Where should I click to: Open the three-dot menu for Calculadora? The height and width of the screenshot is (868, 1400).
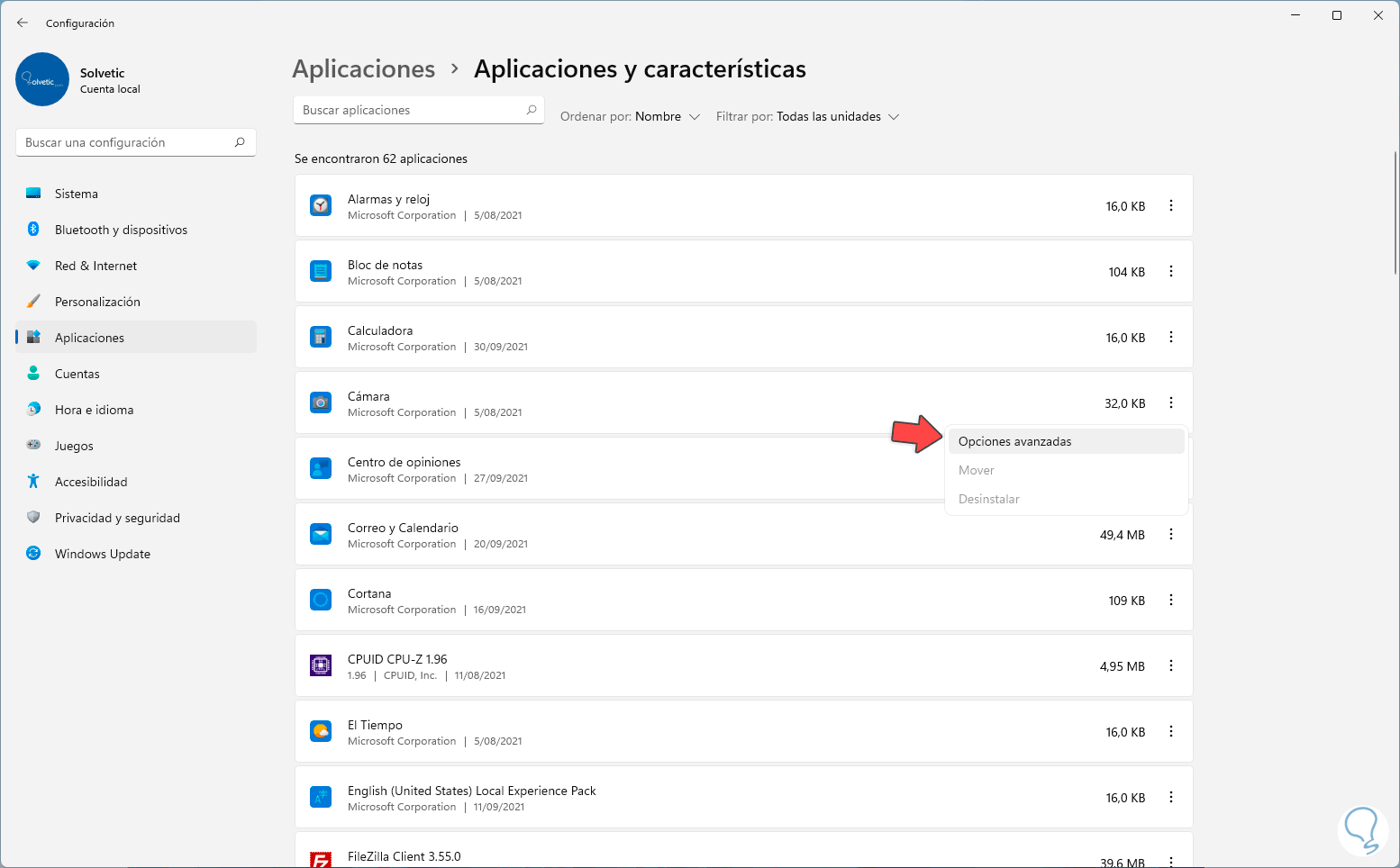coord(1171,337)
